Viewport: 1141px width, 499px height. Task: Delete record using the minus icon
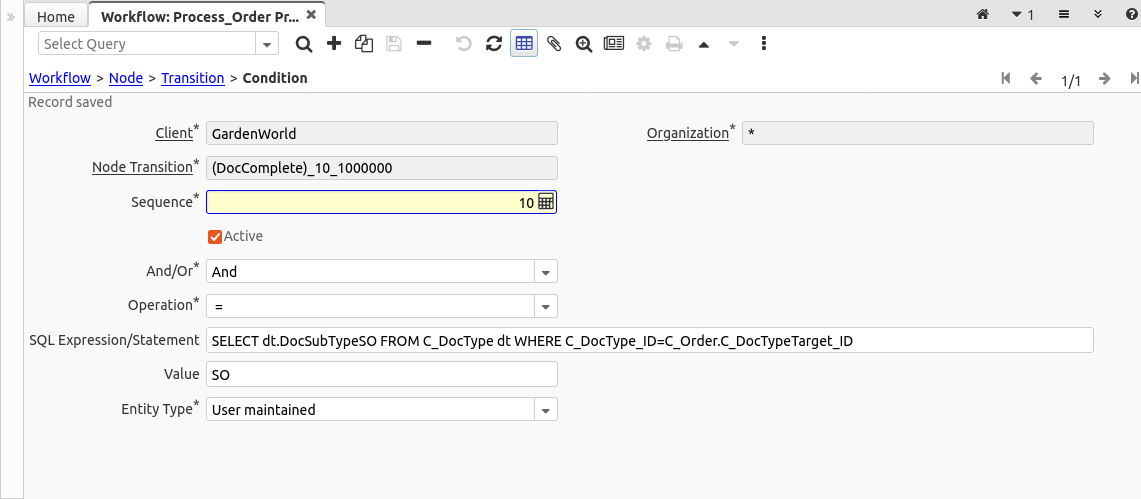click(x=424, y=44)
